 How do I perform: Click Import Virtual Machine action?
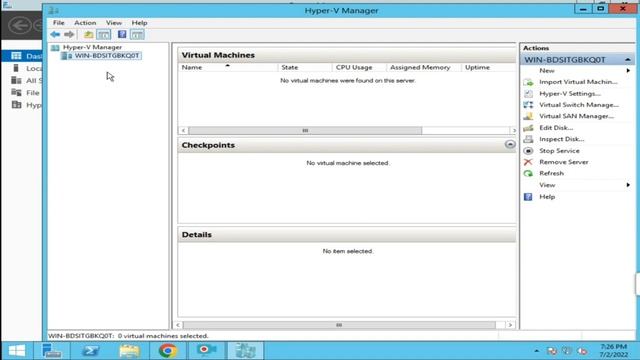coord(578,82)
